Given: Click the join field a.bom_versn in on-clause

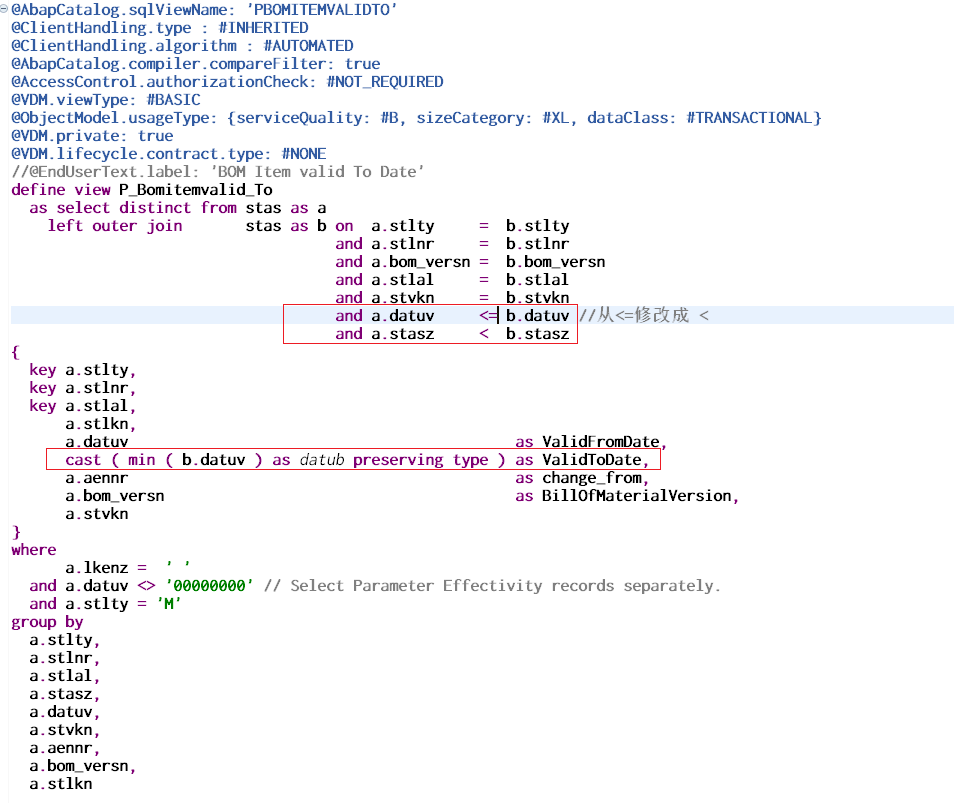Looking at the screenshot, I should [x=421, y=262].
